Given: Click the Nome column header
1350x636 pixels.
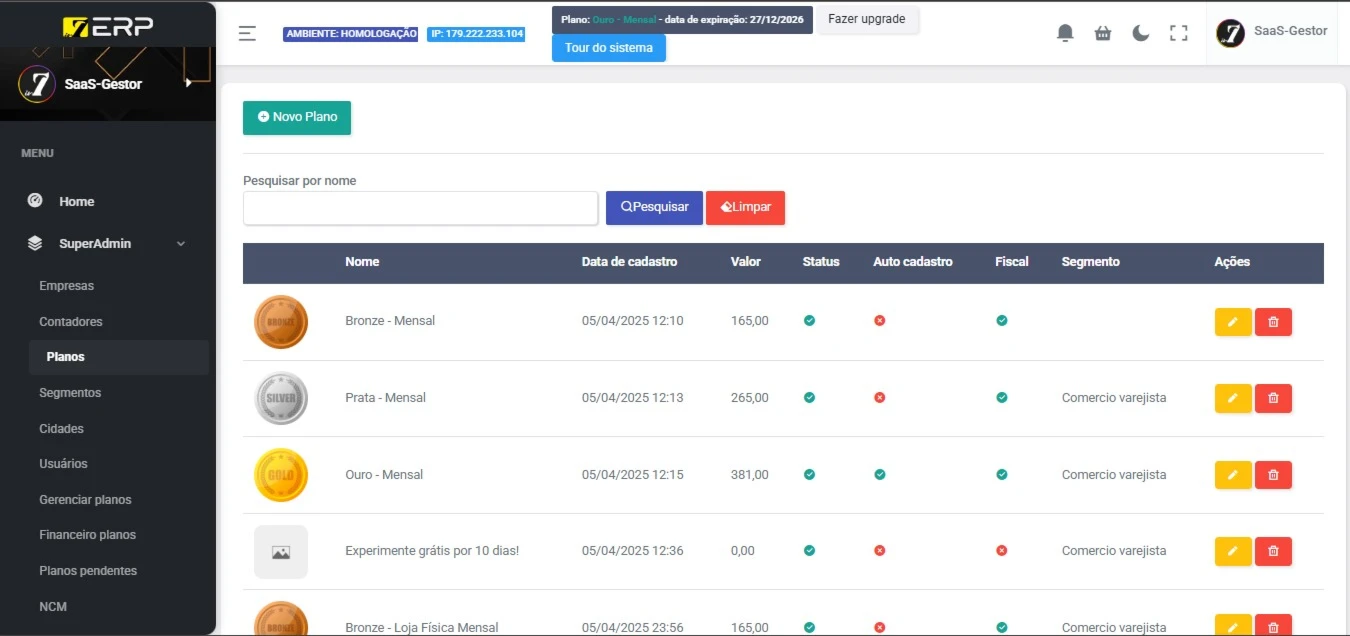Looking at the screenshot, I should [x=362, y=262].
